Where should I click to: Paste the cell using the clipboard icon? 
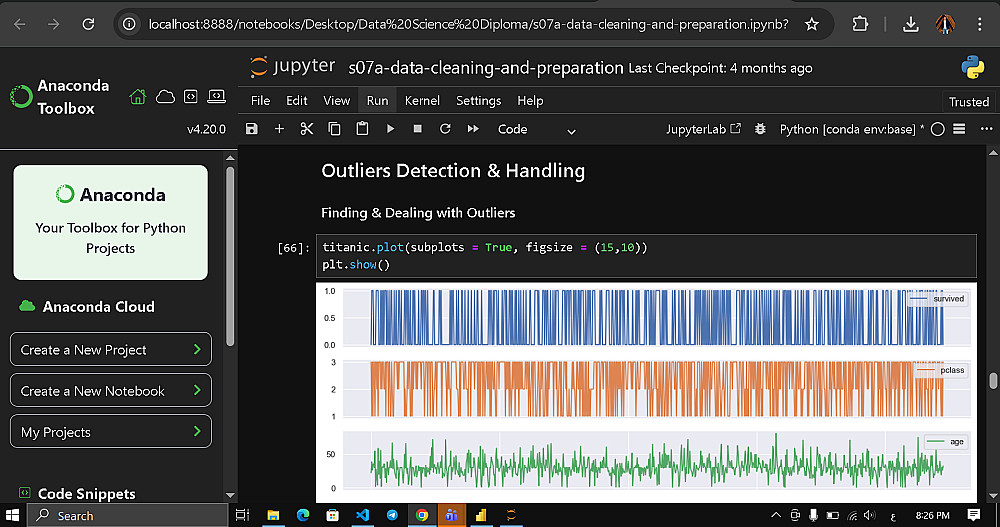(x=362, y=129)
